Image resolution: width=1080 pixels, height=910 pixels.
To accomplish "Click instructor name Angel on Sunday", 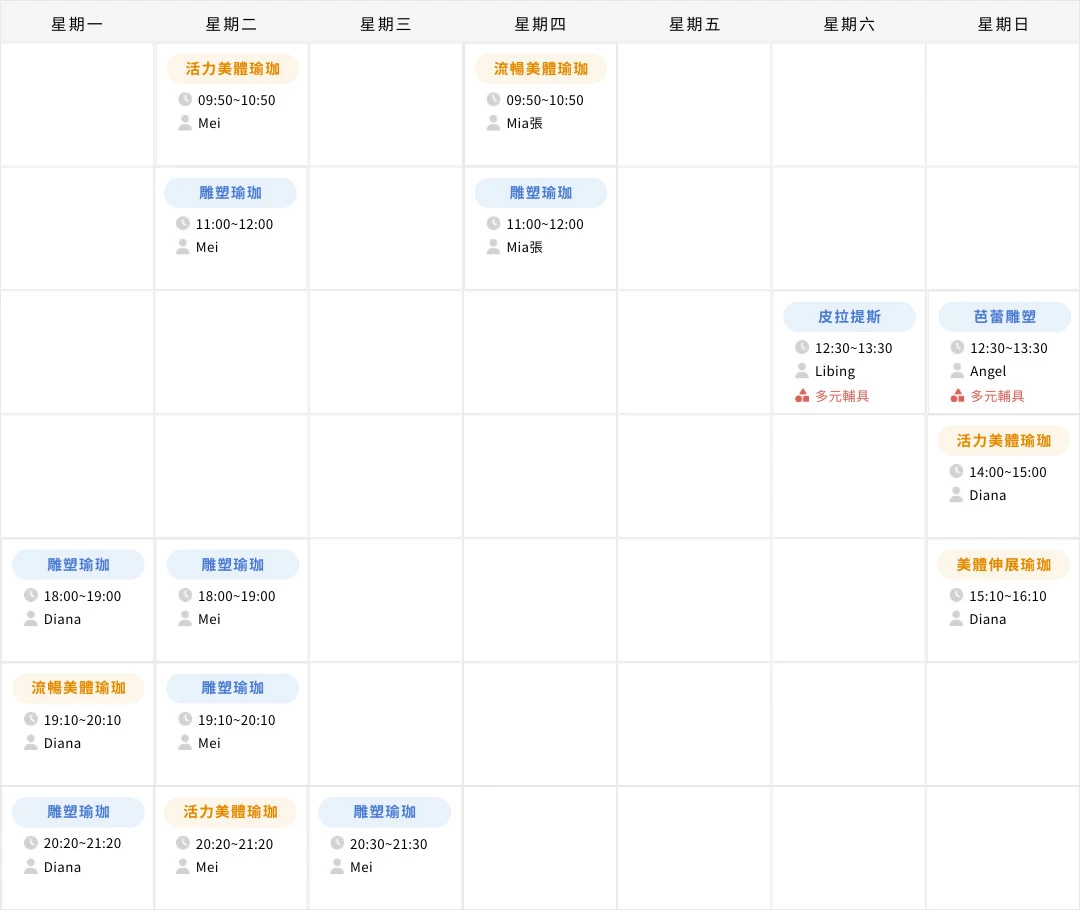I will tap(987, 371).
